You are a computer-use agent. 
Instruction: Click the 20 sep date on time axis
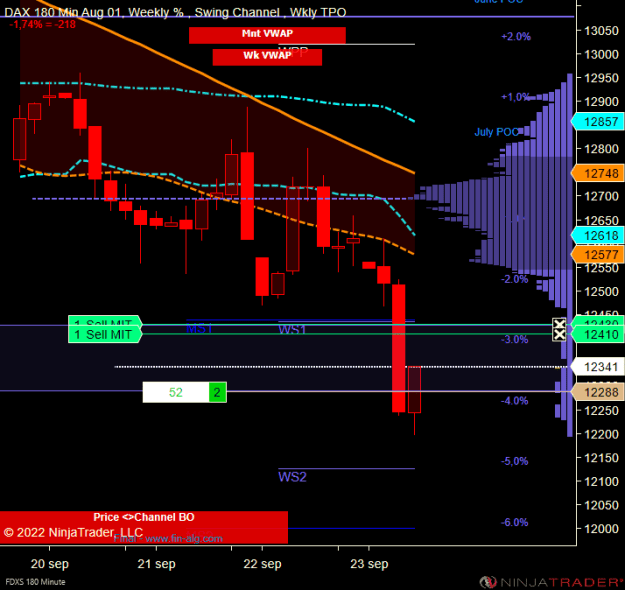tap(50, 564)
